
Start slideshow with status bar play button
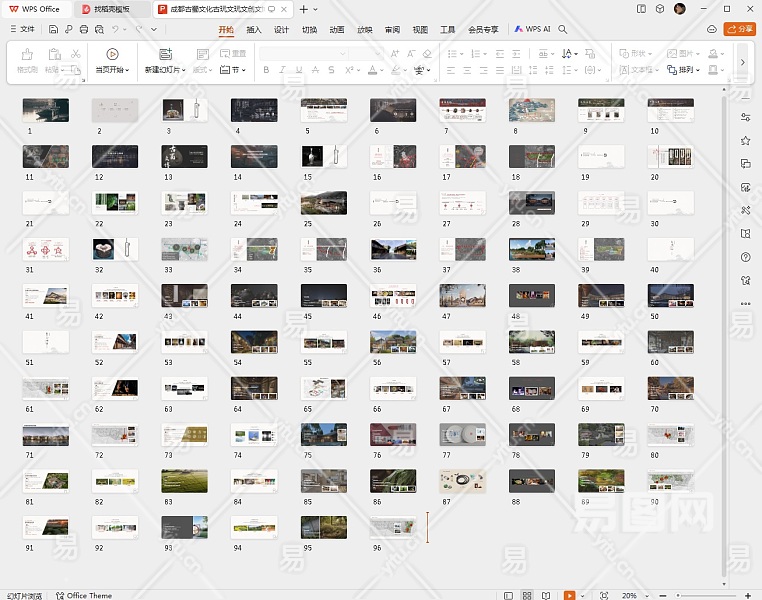pos(569,595)
